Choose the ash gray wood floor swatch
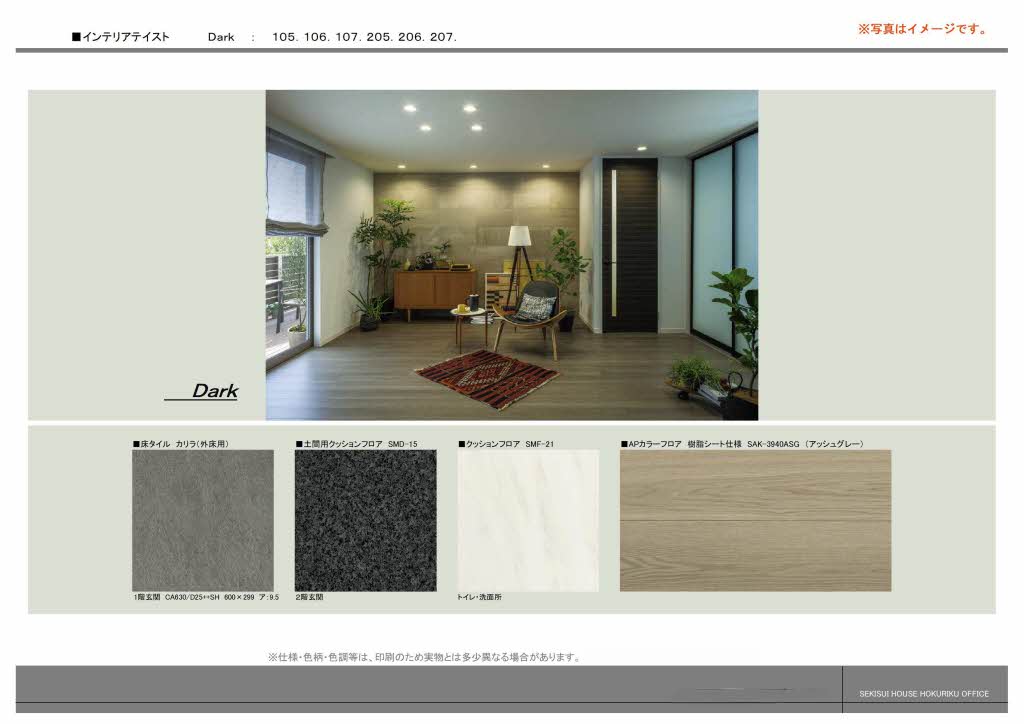This screenshot has width=1024, height=724. [755, 519]
